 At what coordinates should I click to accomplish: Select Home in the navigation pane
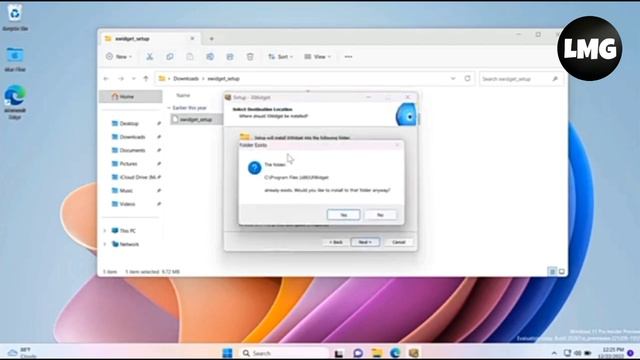(131, 97)
